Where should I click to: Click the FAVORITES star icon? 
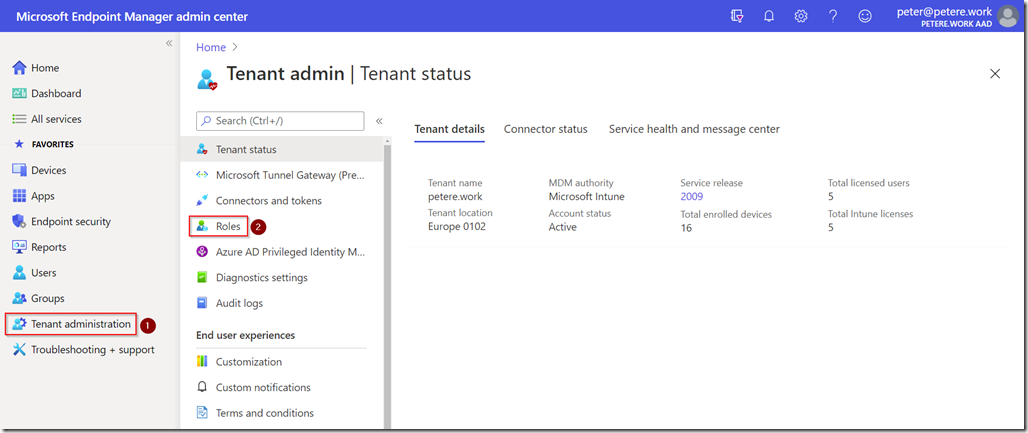[19, 144]
